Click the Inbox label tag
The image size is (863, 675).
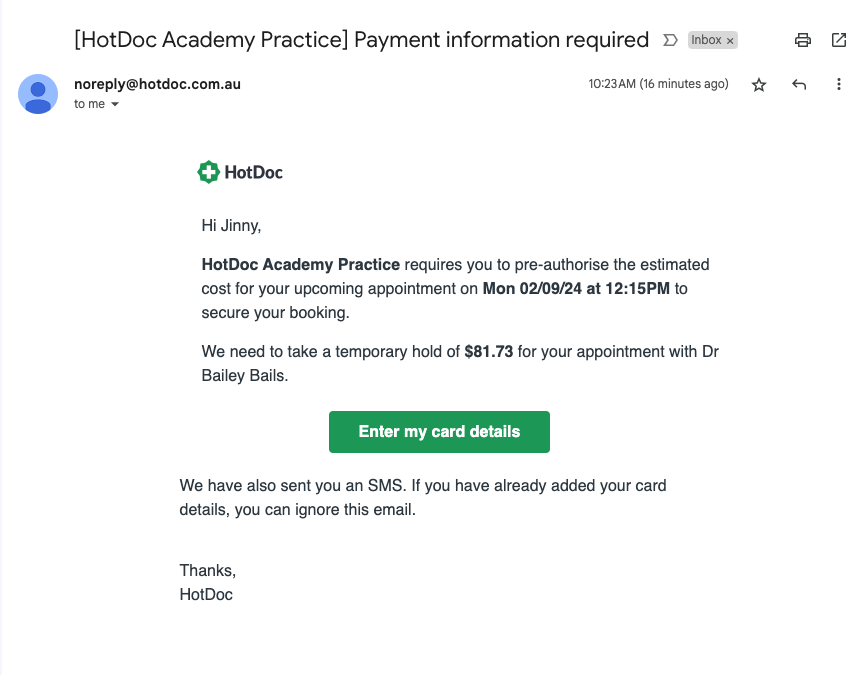(x=706, y=40)
